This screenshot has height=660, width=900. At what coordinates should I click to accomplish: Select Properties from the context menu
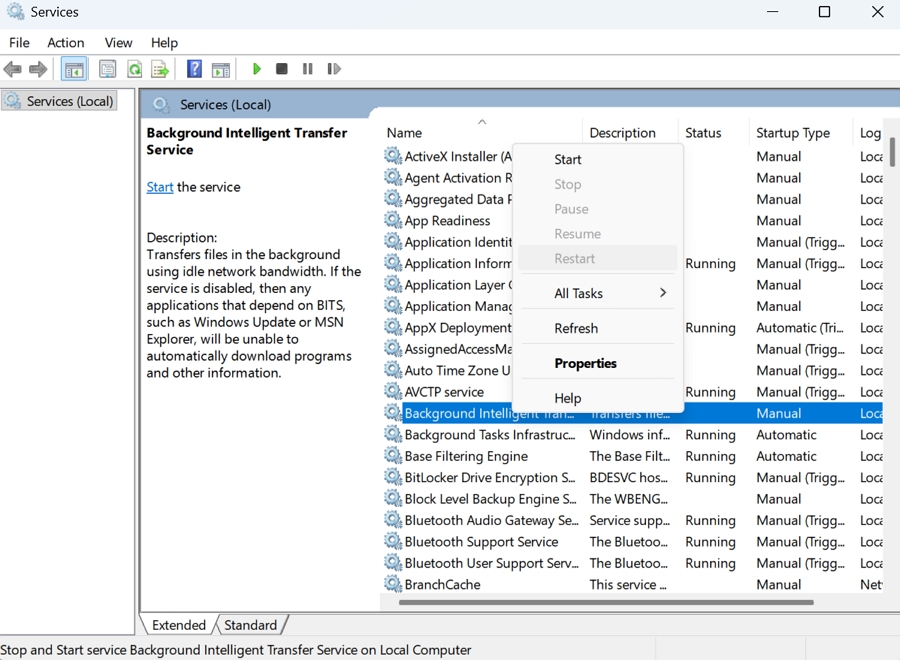[585, 363]
